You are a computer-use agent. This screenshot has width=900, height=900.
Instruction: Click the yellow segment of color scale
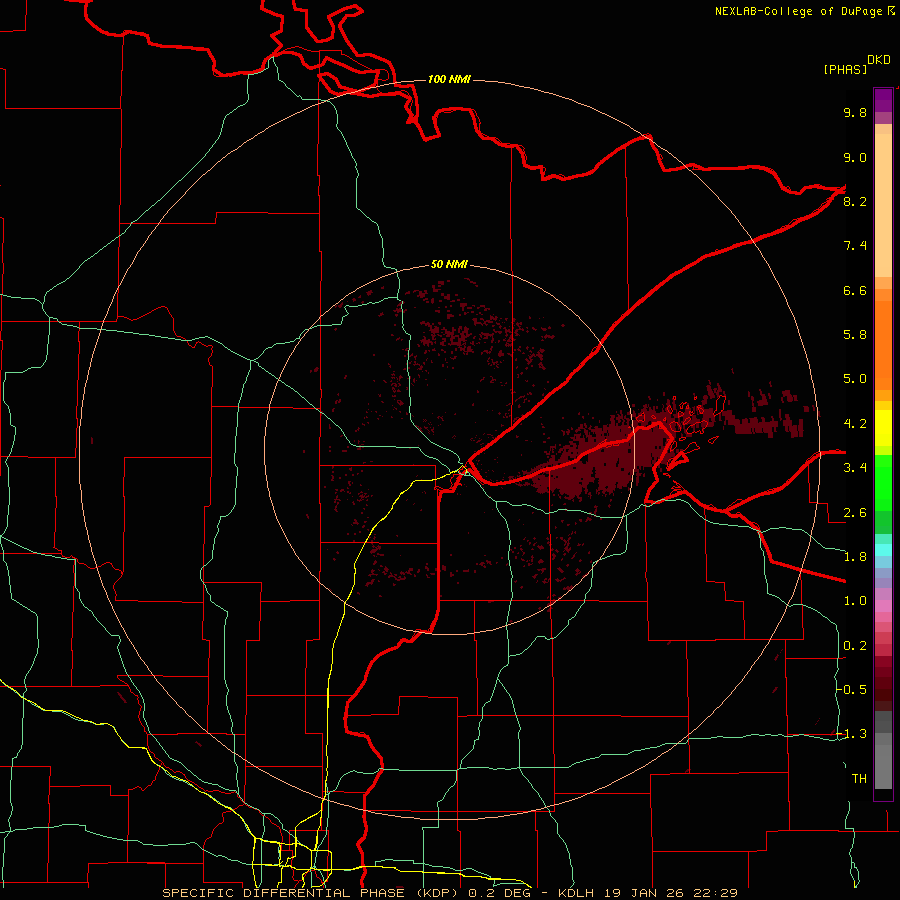[x=883, y=428]
